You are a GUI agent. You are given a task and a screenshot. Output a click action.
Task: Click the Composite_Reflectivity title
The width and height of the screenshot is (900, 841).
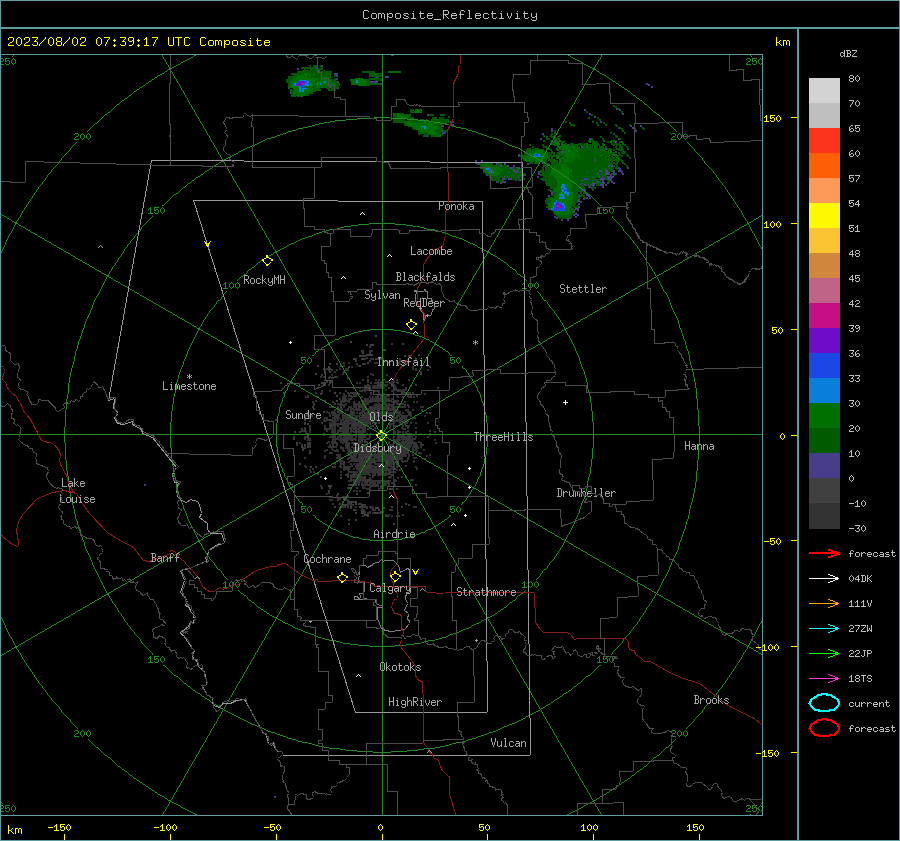click(x=450, y=15)
